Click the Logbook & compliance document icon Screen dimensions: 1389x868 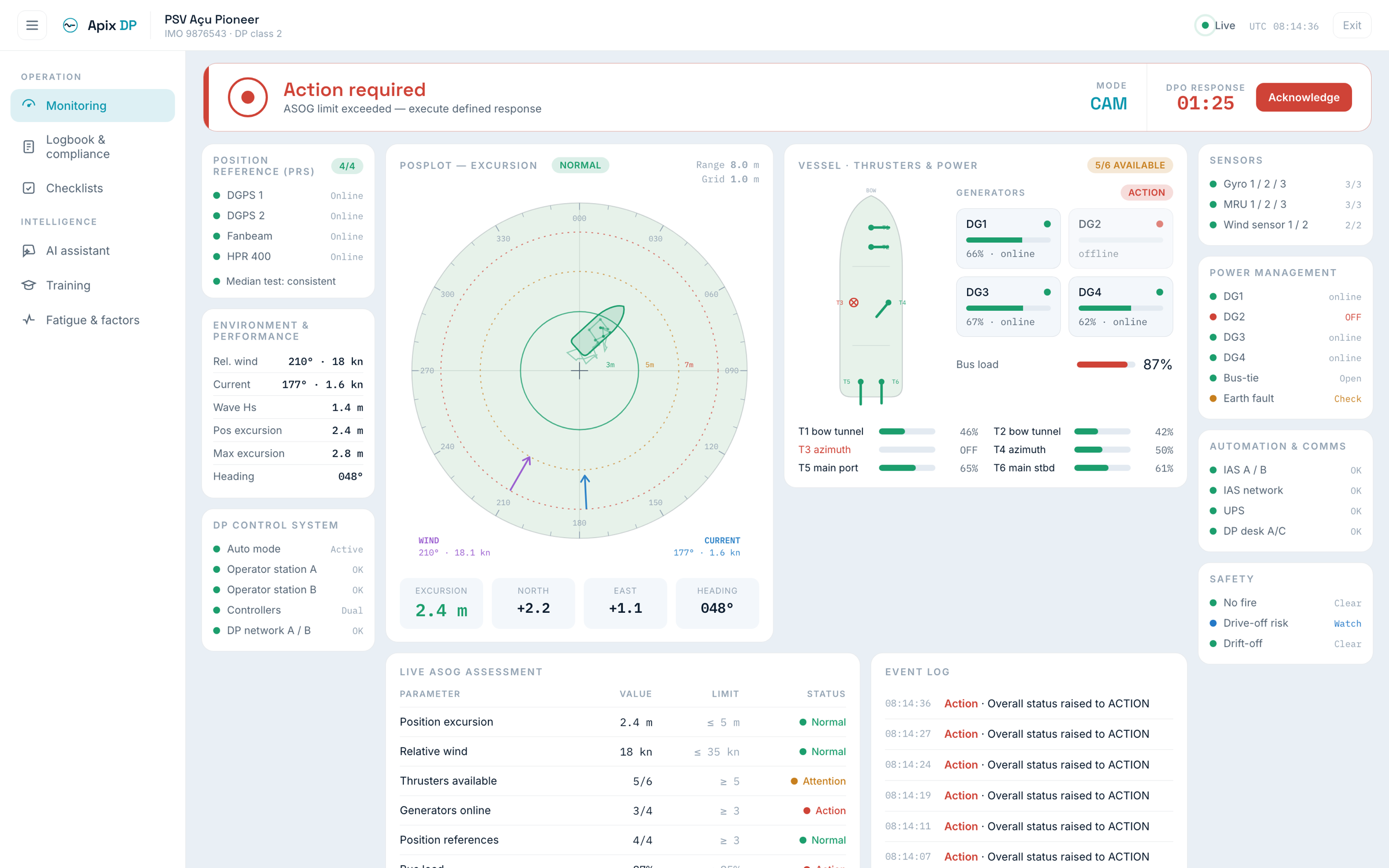29,146
